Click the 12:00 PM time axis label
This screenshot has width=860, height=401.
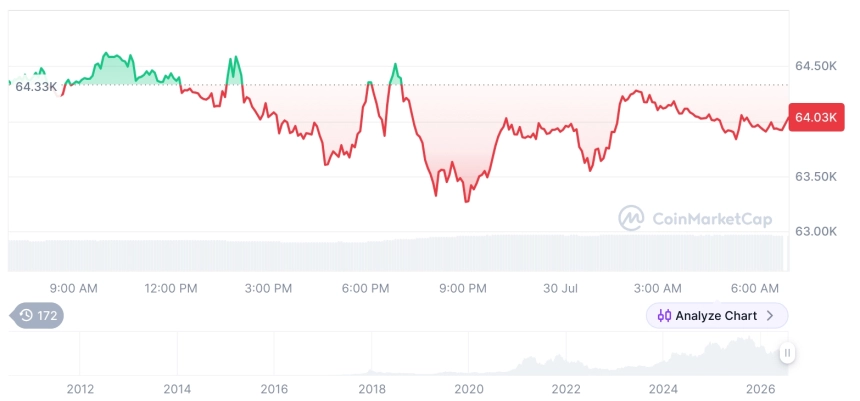[171, 289]
